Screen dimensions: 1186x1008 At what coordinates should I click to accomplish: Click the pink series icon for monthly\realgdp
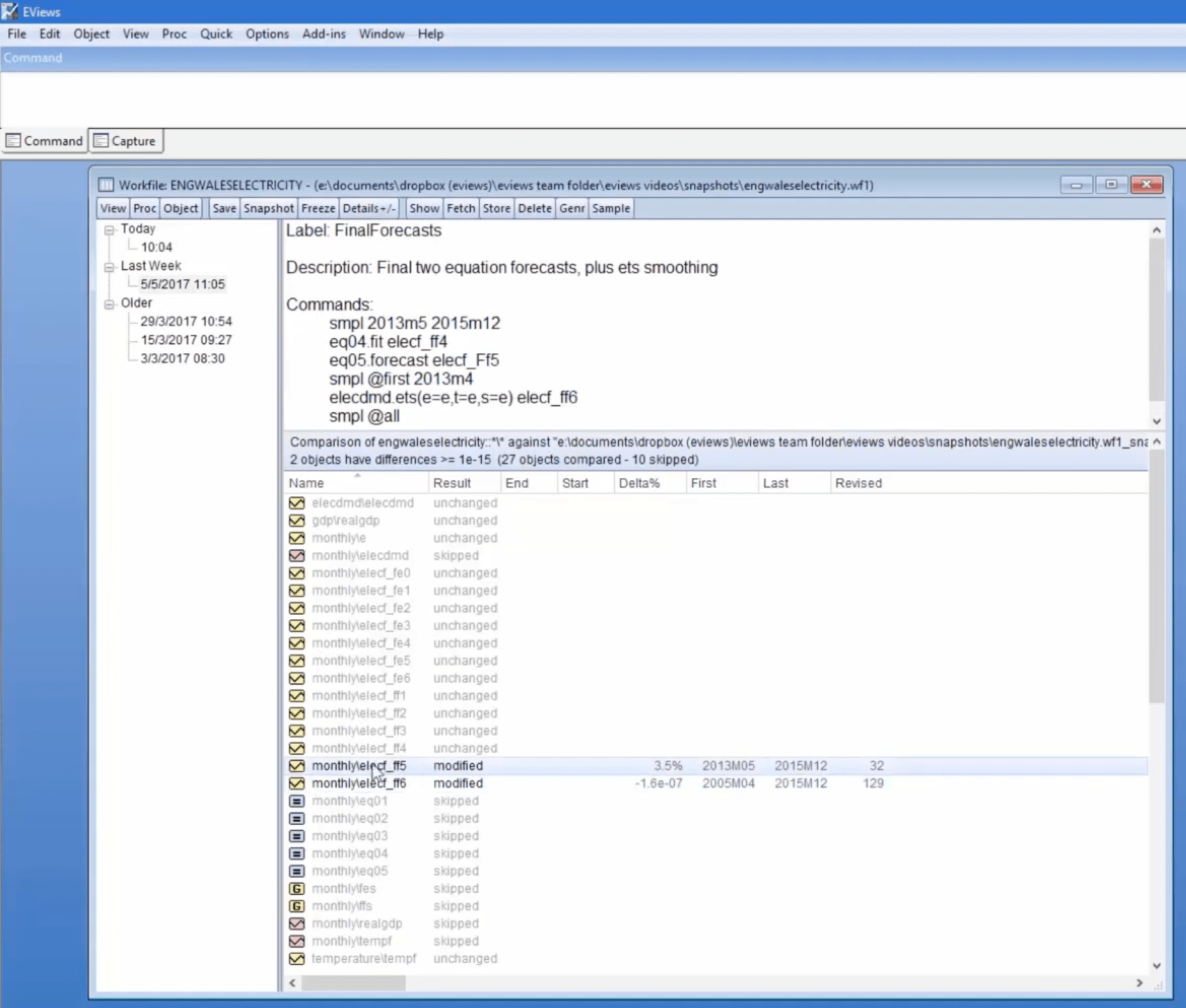point(296,924)
